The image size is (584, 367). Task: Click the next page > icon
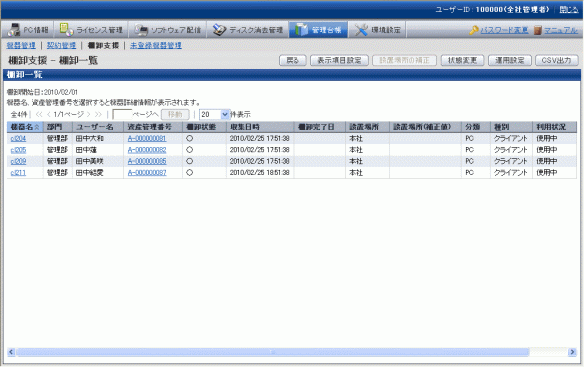click(x=89, y=114)
